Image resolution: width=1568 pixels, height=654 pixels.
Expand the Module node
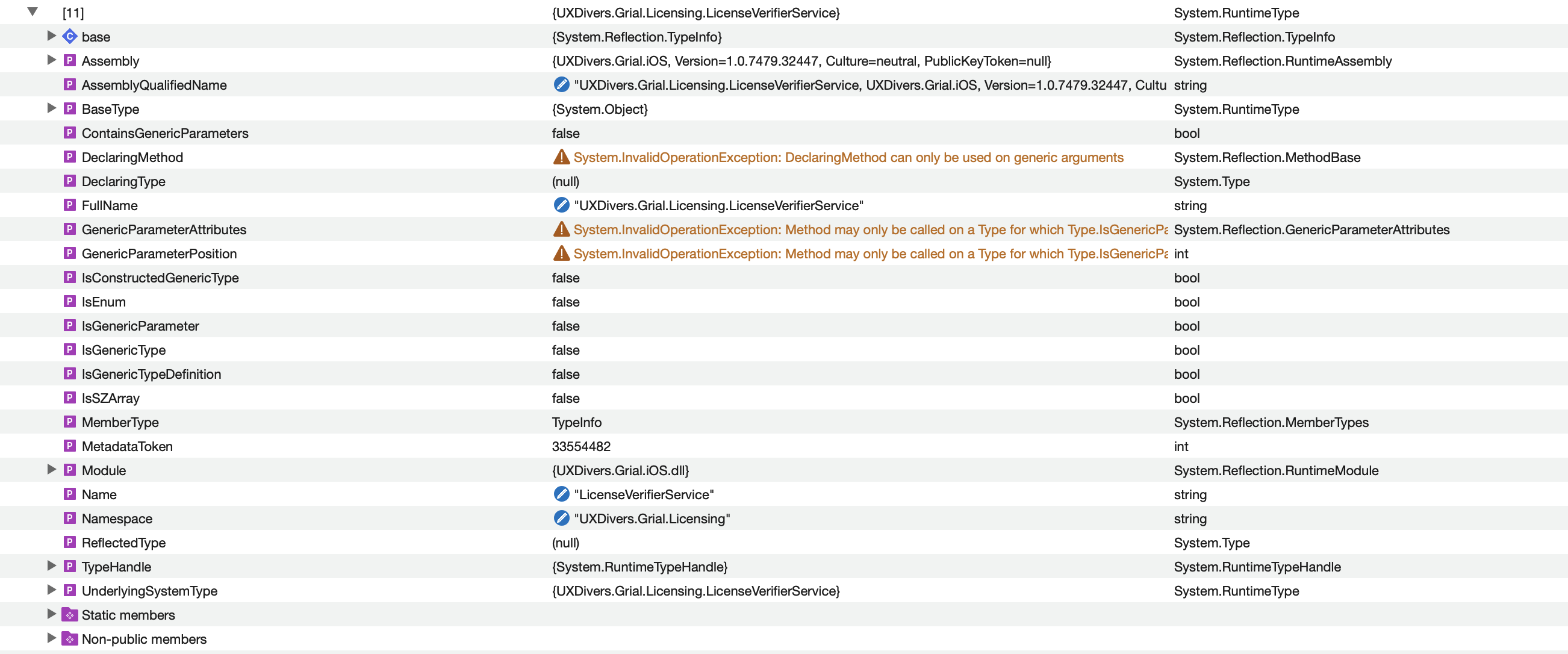pyautogui.click(x=52, y=470)
